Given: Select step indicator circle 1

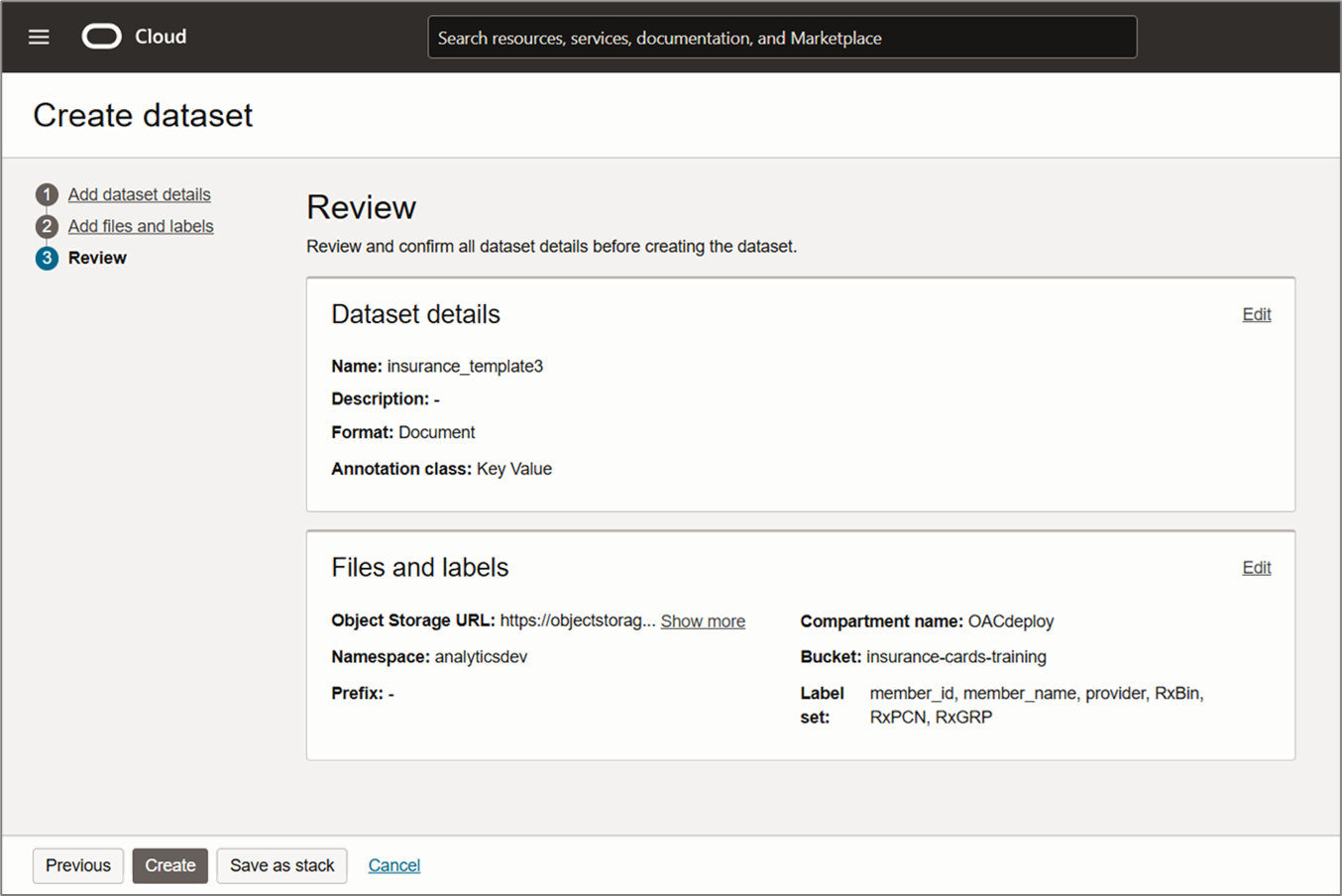Looking at the screenshot, I should click(x=47, y=194).
